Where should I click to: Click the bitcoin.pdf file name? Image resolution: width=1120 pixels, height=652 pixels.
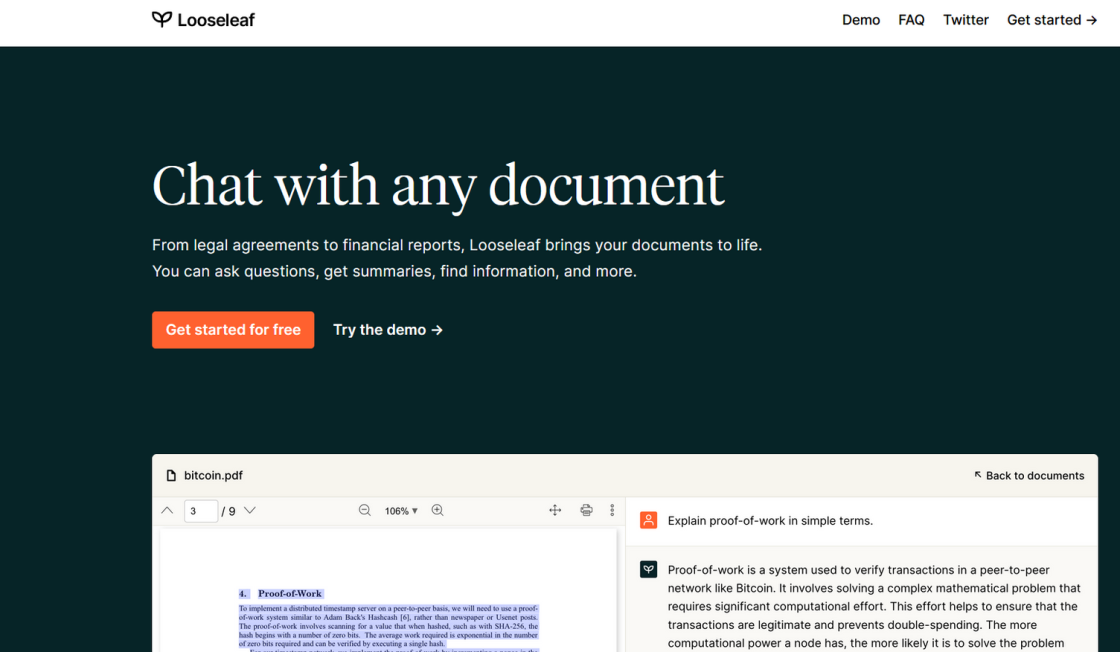click(x=214, y=476)
